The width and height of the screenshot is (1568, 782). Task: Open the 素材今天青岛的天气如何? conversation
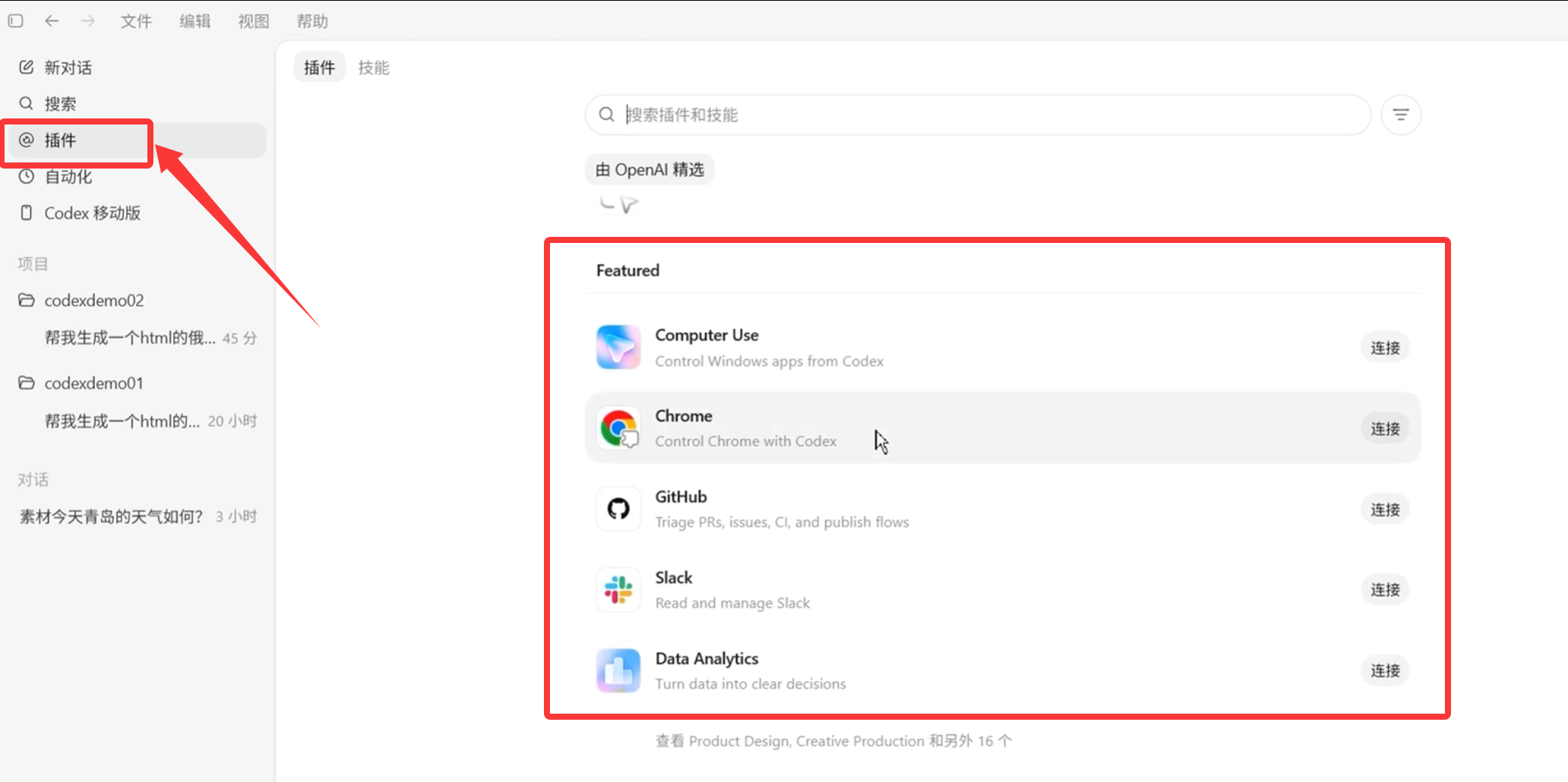(x=137, y=516)
